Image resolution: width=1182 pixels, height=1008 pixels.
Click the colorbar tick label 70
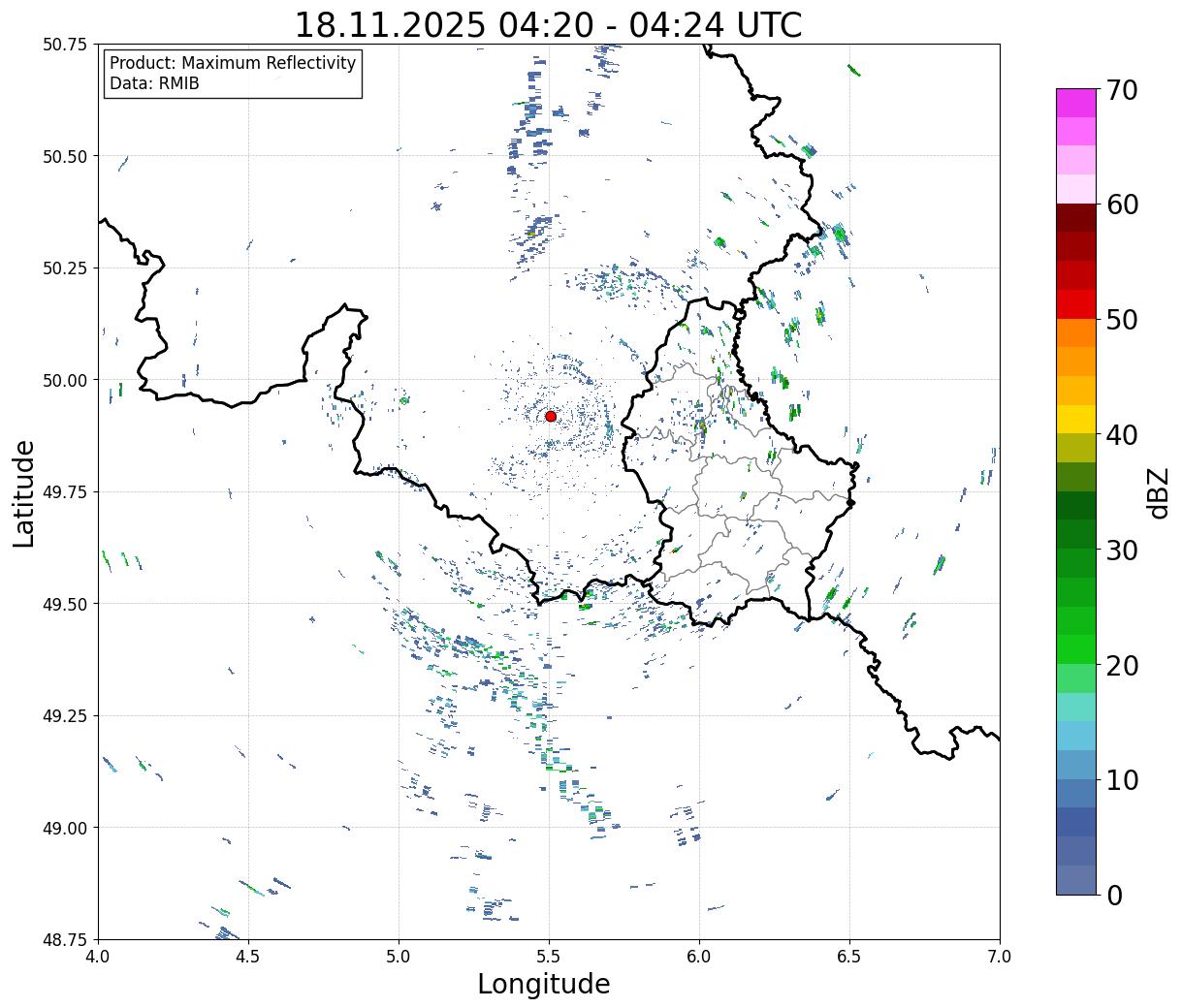(1122, 90)
